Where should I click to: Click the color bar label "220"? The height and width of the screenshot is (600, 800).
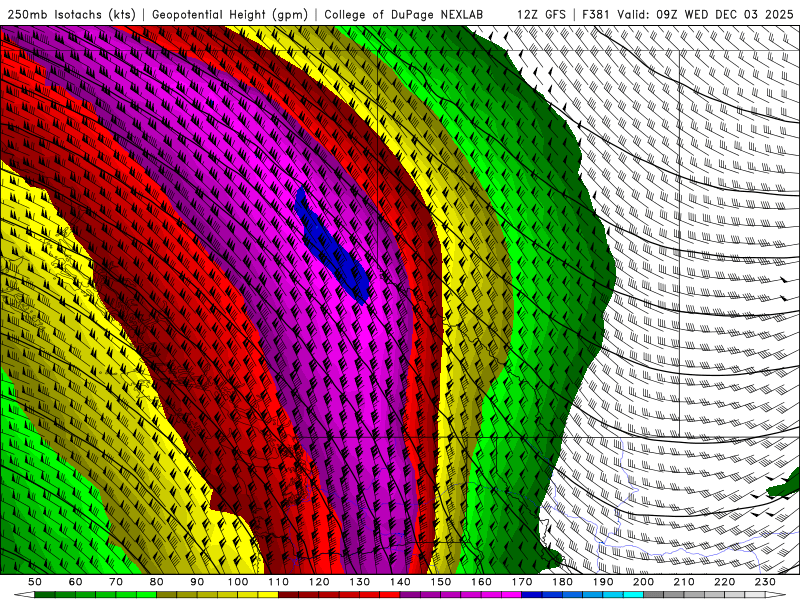[725, 582]
